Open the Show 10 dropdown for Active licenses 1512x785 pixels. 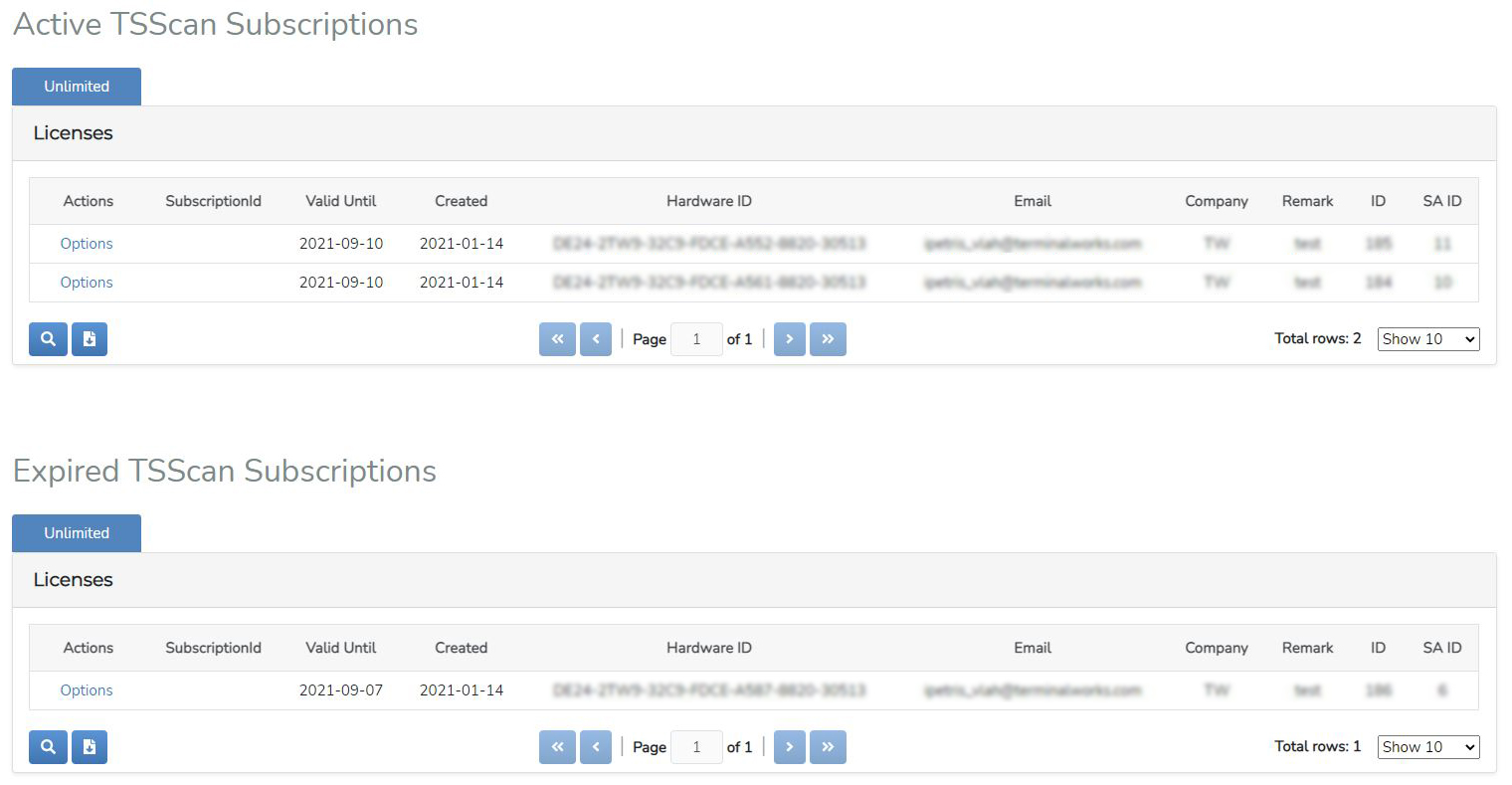click(x=1428, y=339)
